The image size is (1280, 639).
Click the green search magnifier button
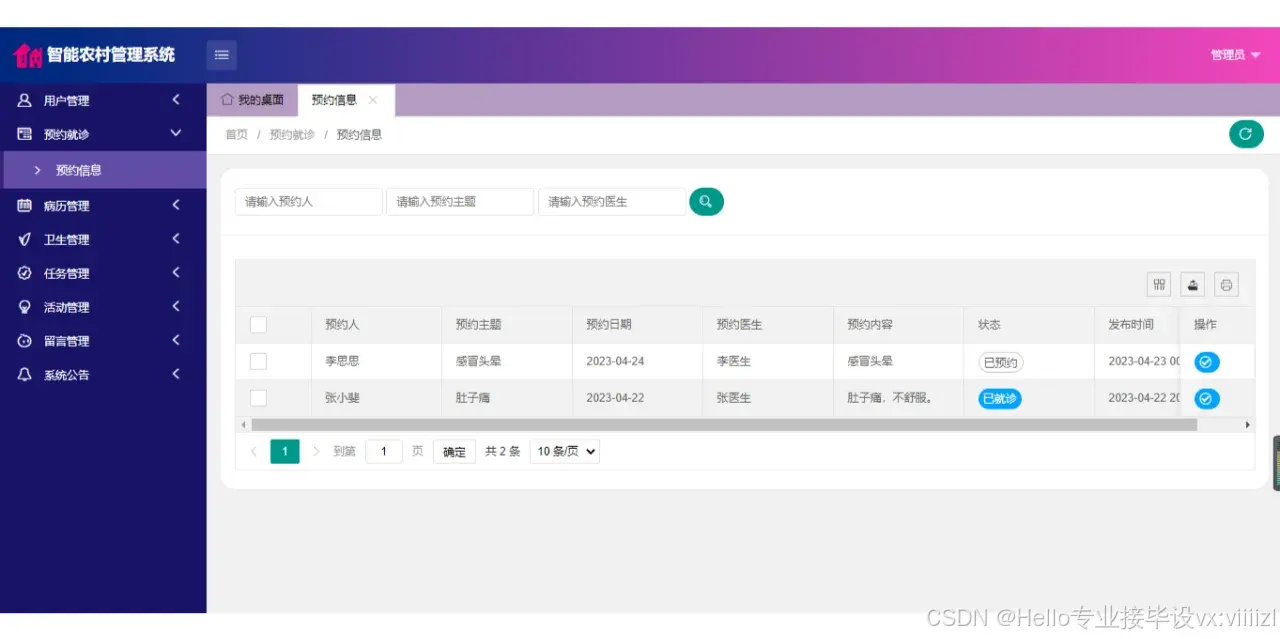(706, 201)
